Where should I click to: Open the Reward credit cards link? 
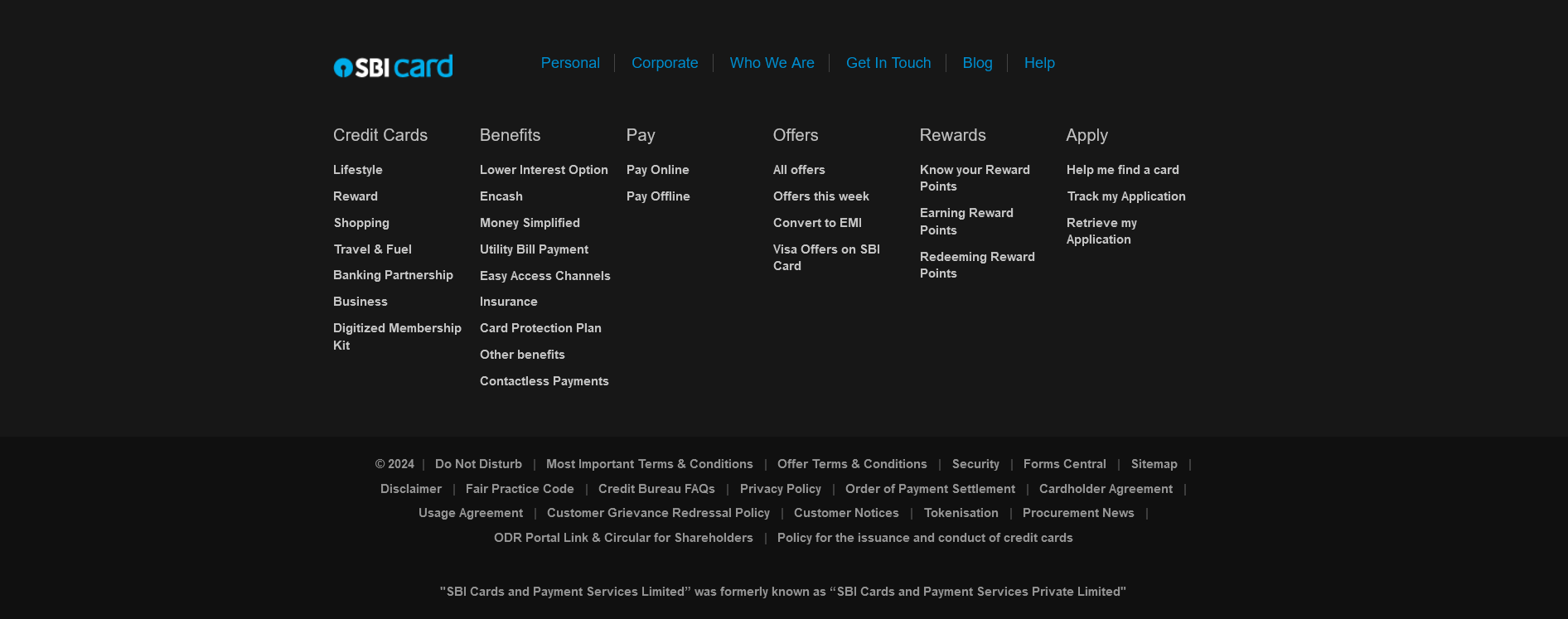(356, 196)
